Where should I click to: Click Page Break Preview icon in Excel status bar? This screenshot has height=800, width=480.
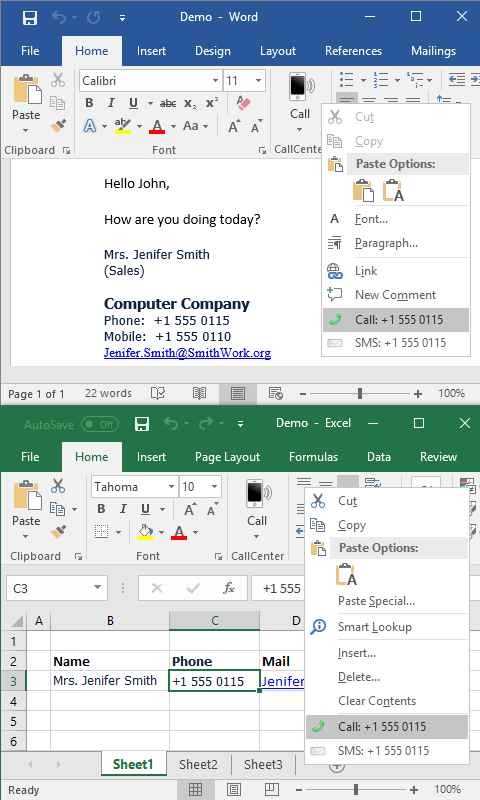[272, 789]
